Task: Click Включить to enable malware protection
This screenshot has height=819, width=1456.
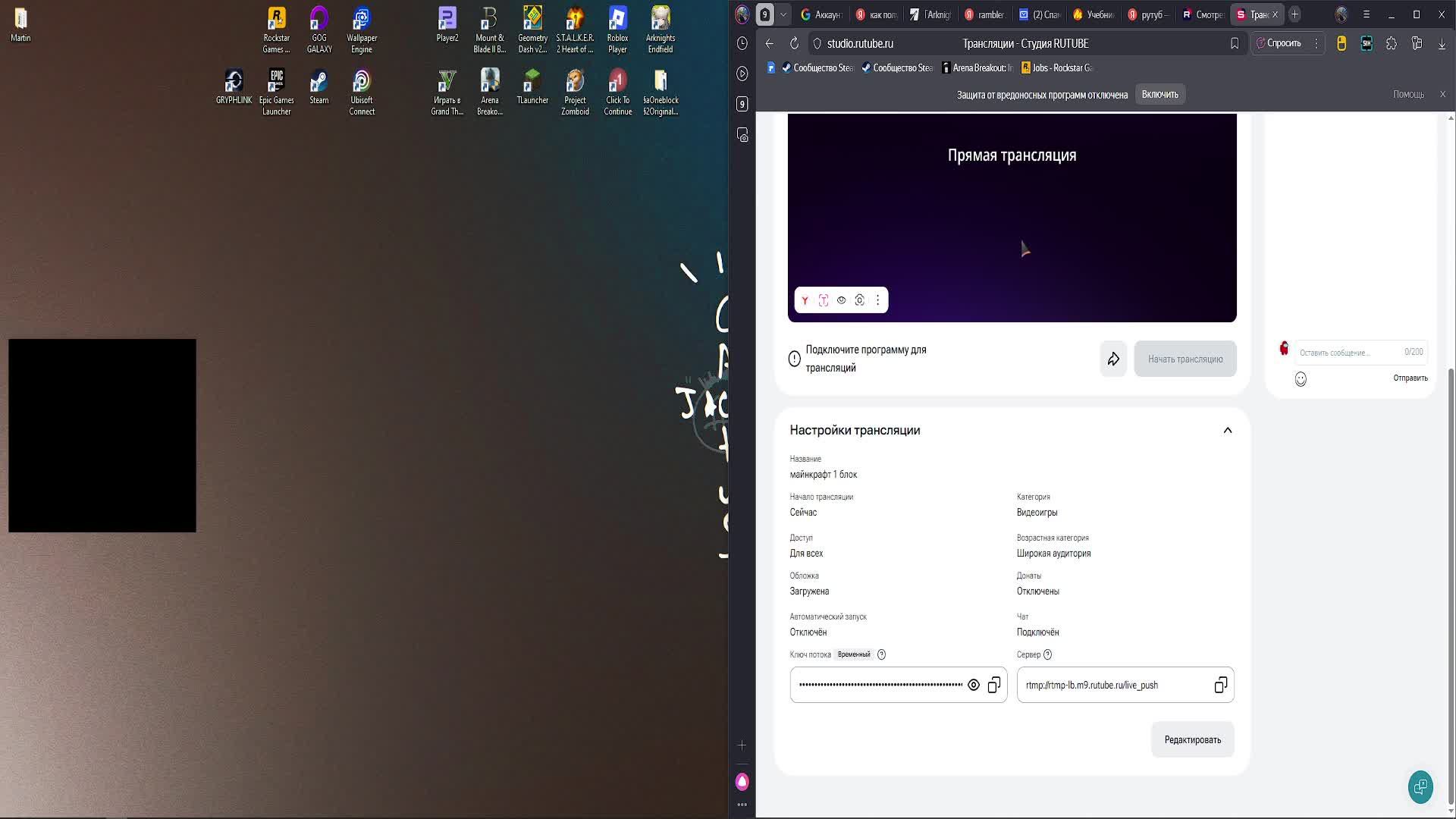Action: (x=1159, y=95)
